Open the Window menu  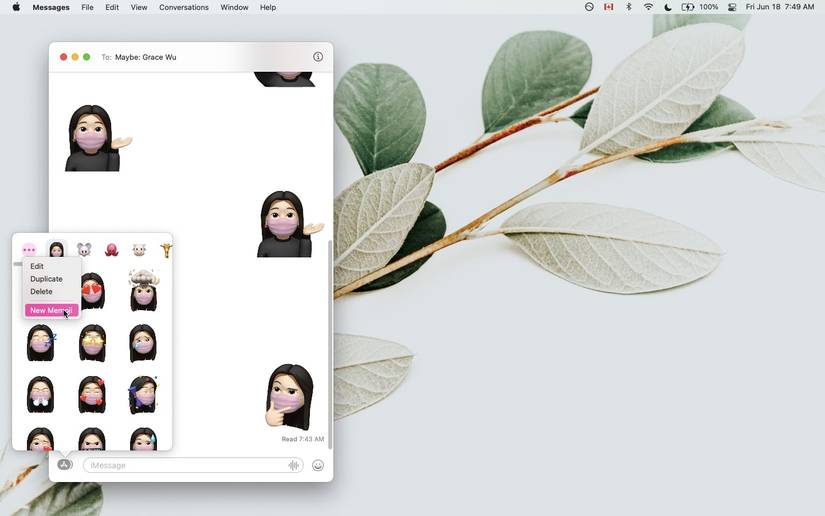pyautogui.click(x=234, y=7)
